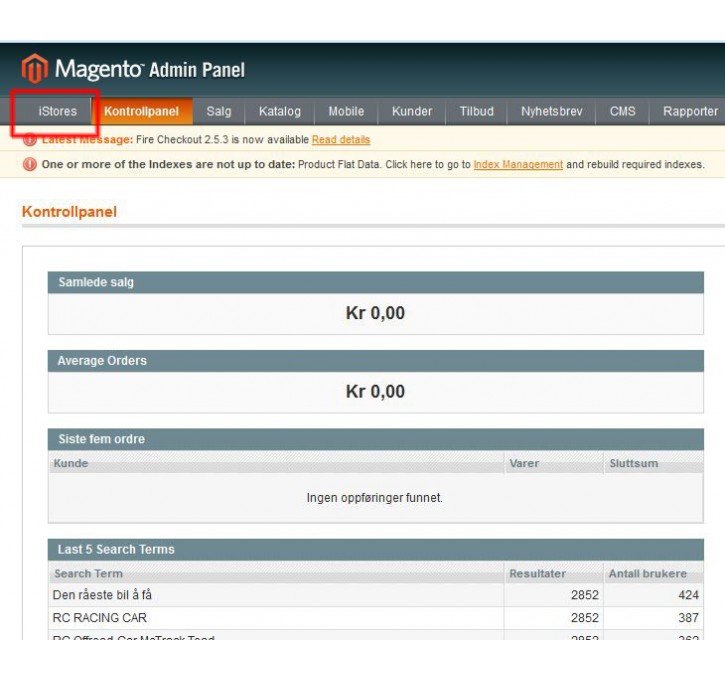Click the Kunde column header
Screen dimensions: 725x680
pos(276,463)
